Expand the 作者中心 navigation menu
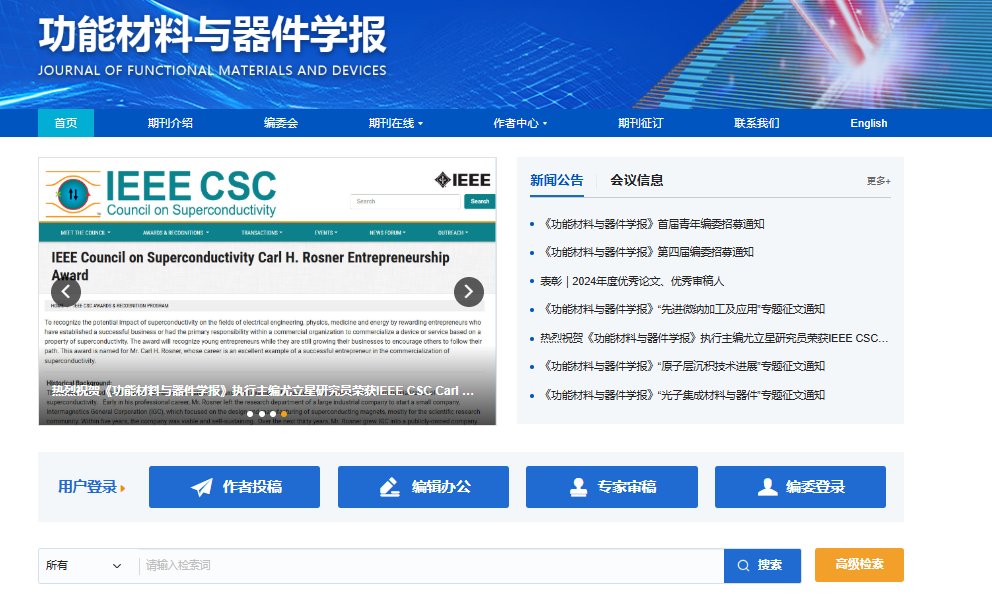992x598 pixels. [x=520, y=123]
